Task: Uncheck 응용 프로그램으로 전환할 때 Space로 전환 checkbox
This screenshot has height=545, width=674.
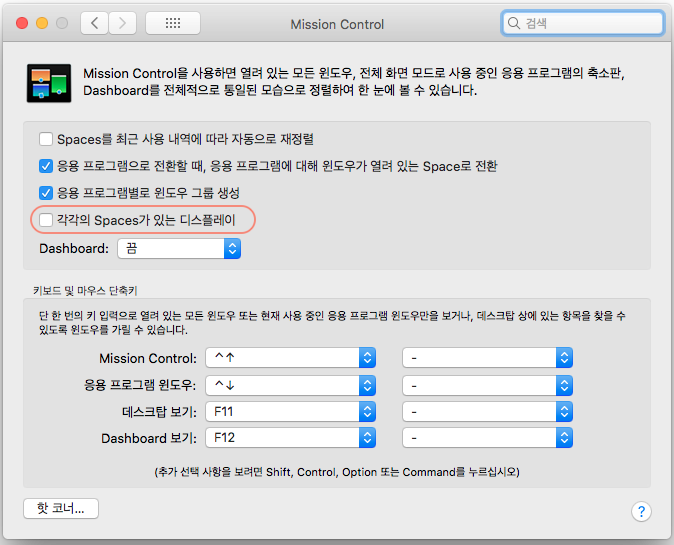Action: coord(46,166)
